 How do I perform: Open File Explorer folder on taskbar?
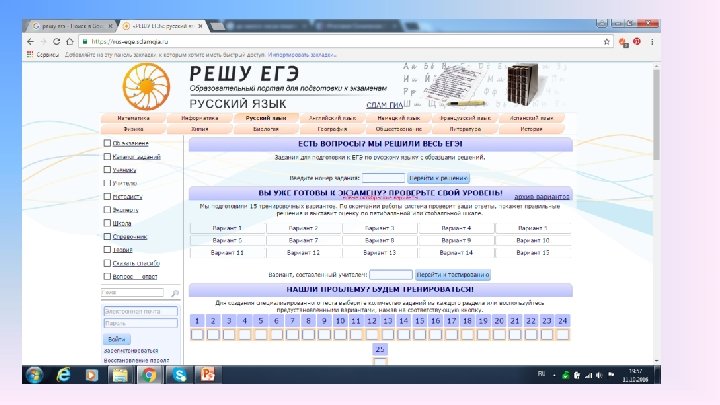(120, 376)
